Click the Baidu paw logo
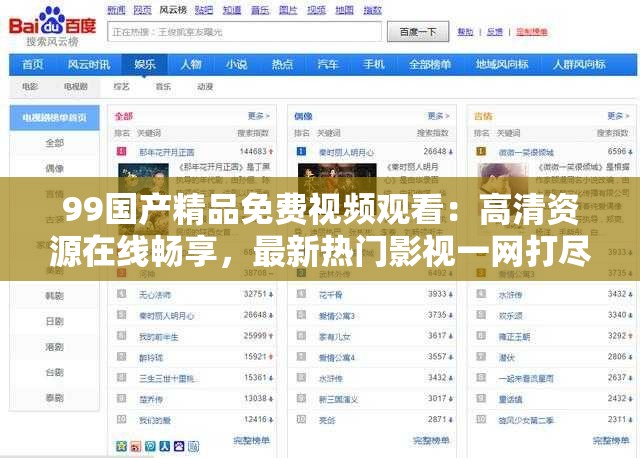The width and height of the screenshot is (640, 458). 52,20
